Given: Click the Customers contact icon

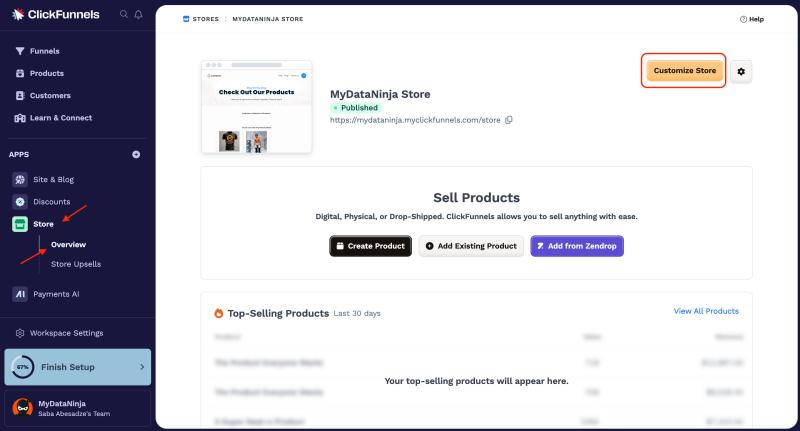Looking at the screenshot, I should click(20, 95).
